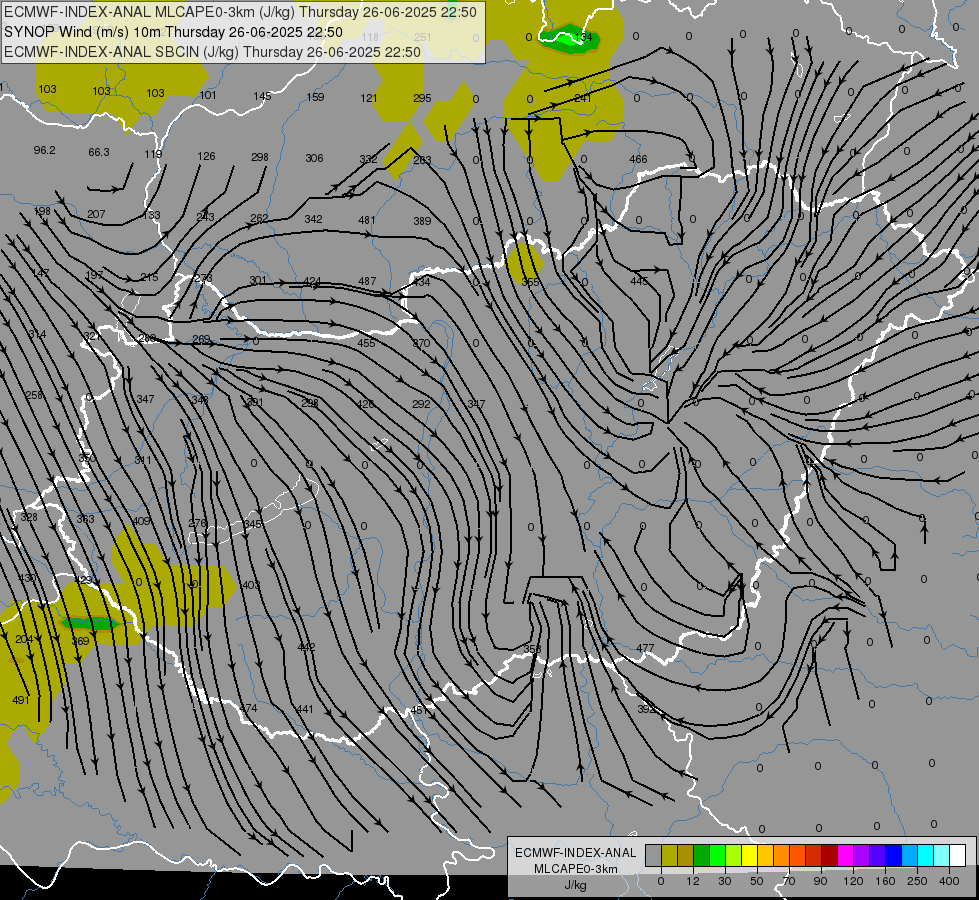Image resolution: width=979 pixels, height=900 pixels.
Task: Click the legend tick label '90'
Action: 820,881
